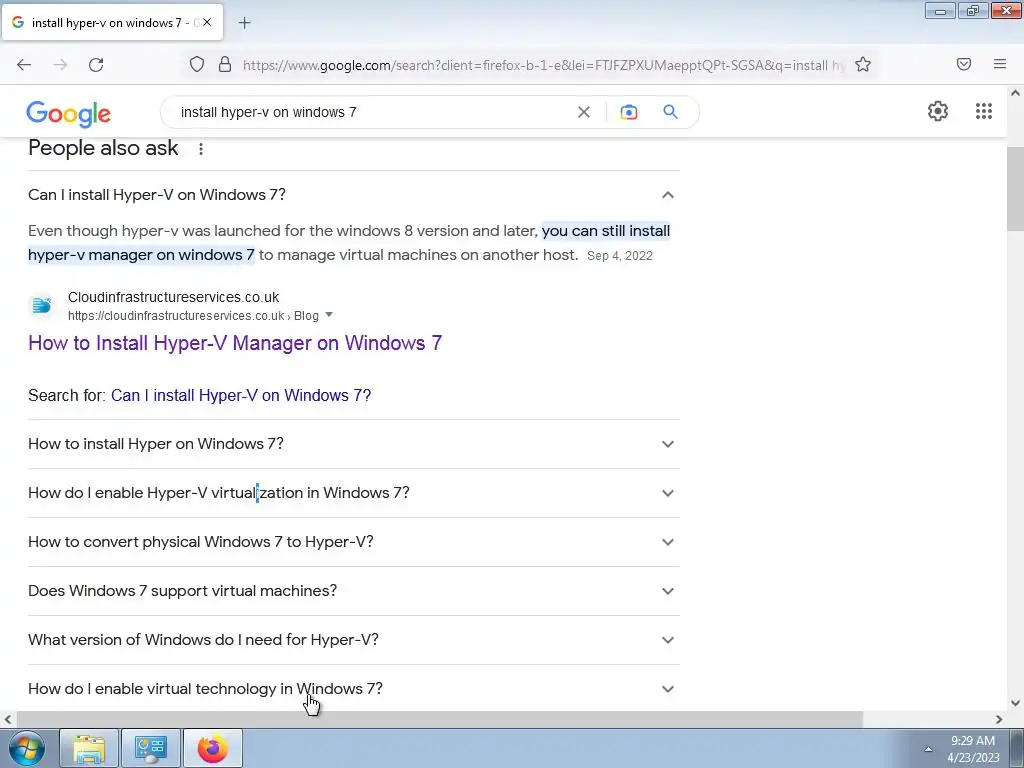Open the dropdown arrow next to Blog
The image size is (1024, 768).
coord(328,315)
